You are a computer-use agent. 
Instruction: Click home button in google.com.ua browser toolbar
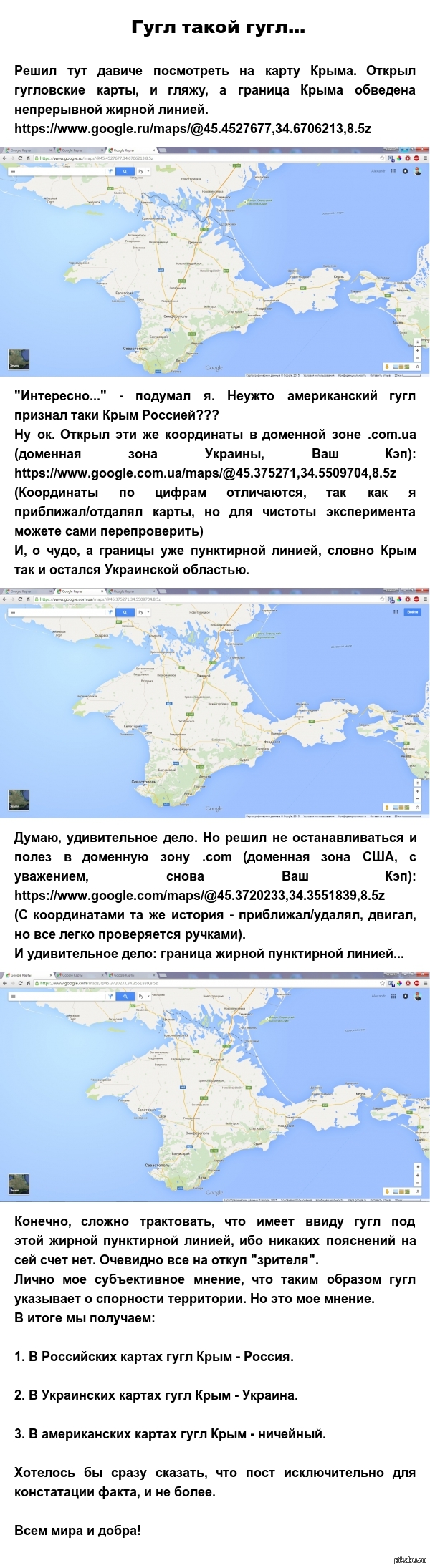pos(29,599)
